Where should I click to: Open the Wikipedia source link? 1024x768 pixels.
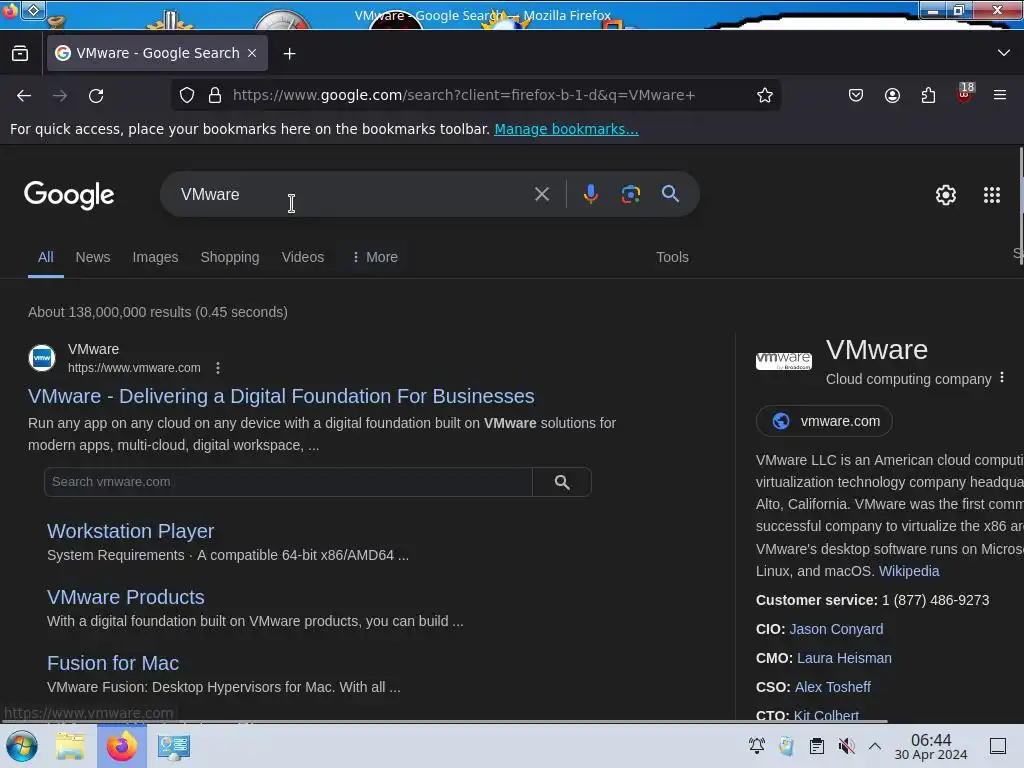pyautogui.click(x=908, y=571)
